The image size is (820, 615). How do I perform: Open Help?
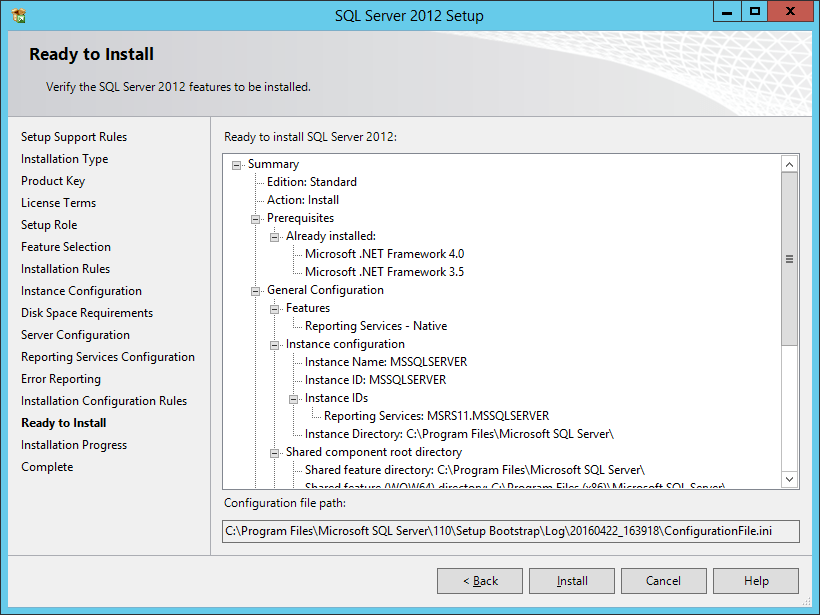pos(755,580)
